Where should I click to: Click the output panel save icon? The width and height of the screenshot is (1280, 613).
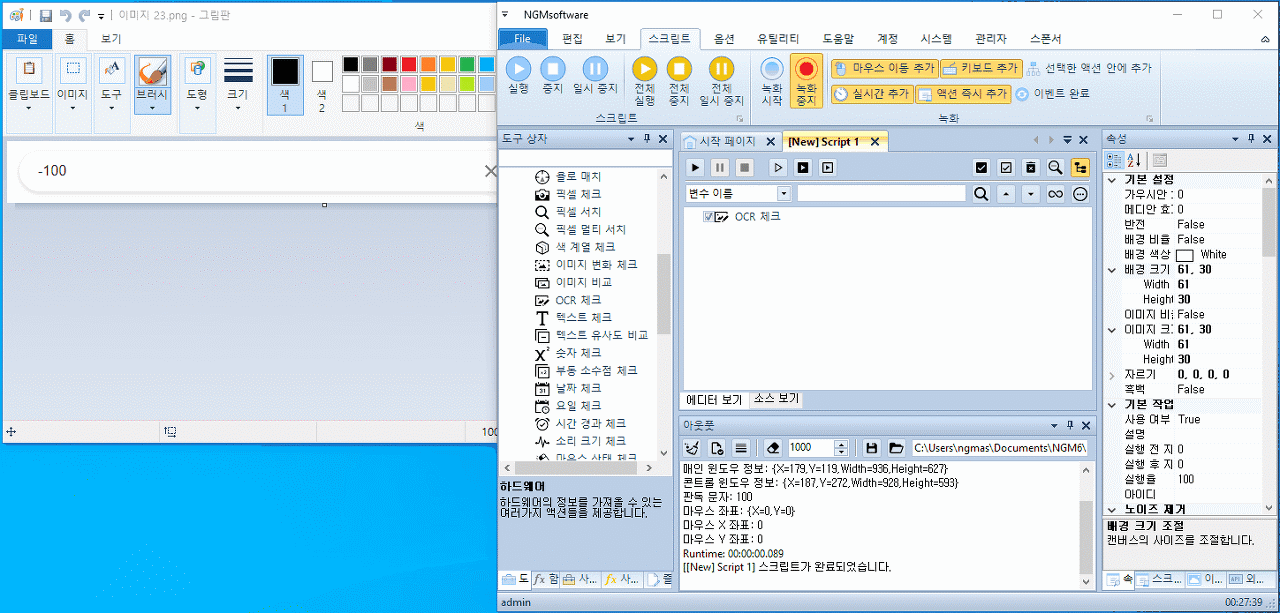click(x=872, y=448)
